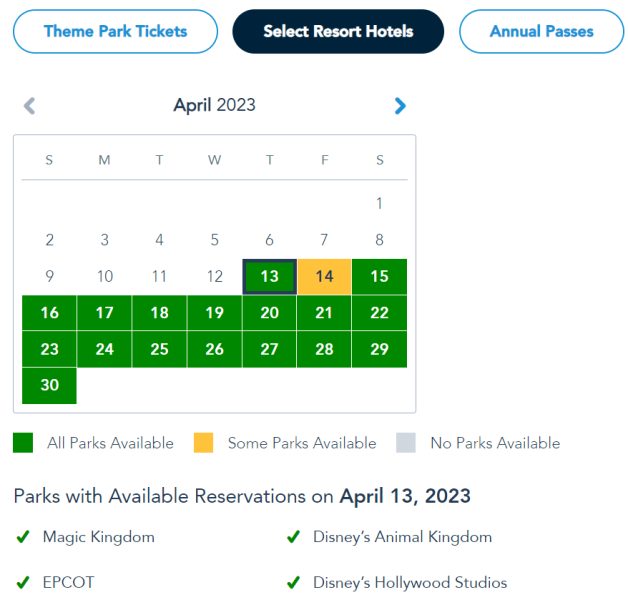The image size is (628, 600).
Task: Click yellow Some Parks Available legend swatch
Action: [204, 443]
